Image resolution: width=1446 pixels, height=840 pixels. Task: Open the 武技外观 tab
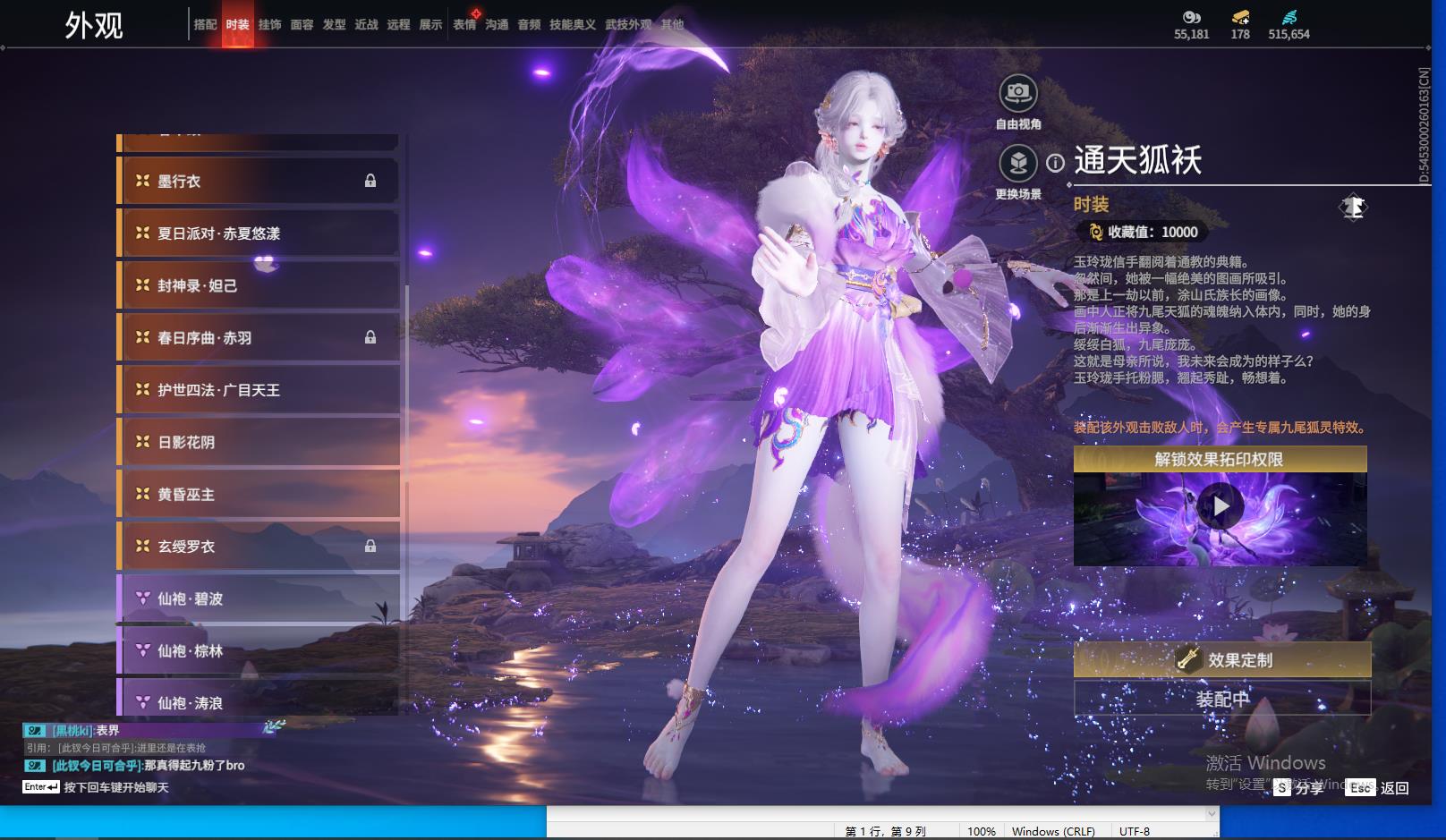click(628, 24)
